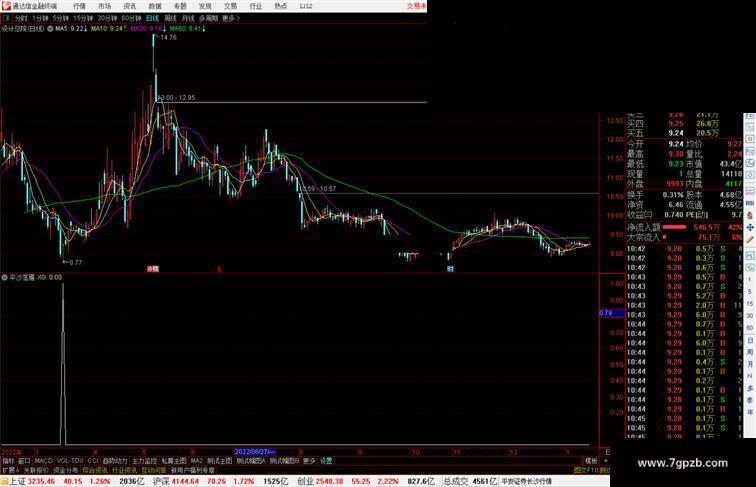Open the 关联报价 tab
756x487 pixels.
tap(36, 470)
